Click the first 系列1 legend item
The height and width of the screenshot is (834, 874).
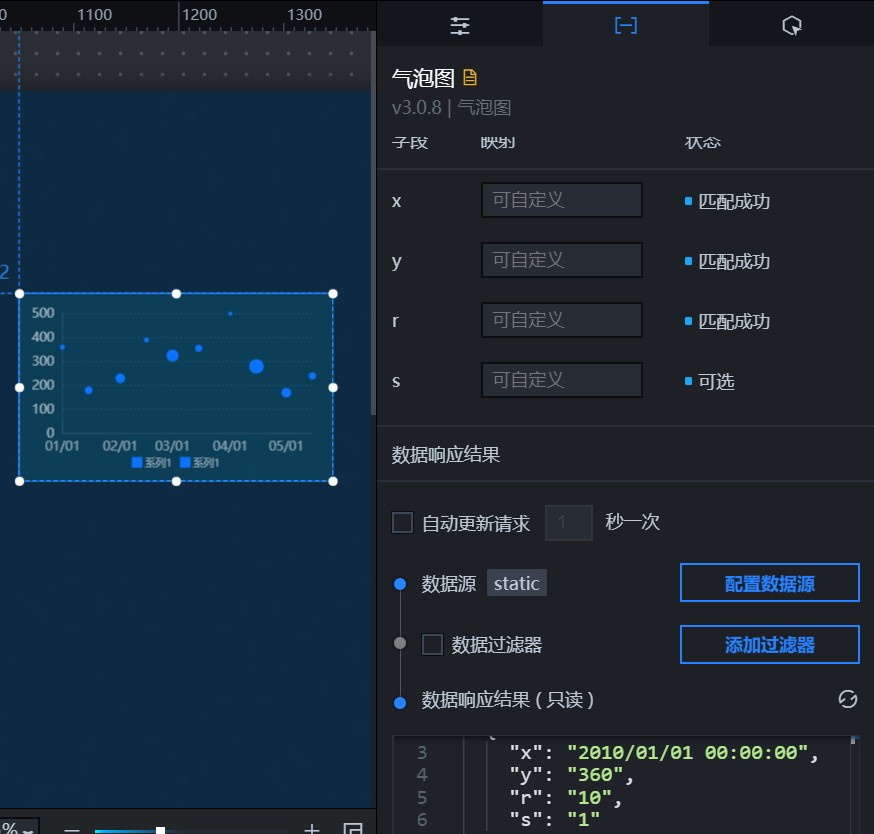coord(151,463)
